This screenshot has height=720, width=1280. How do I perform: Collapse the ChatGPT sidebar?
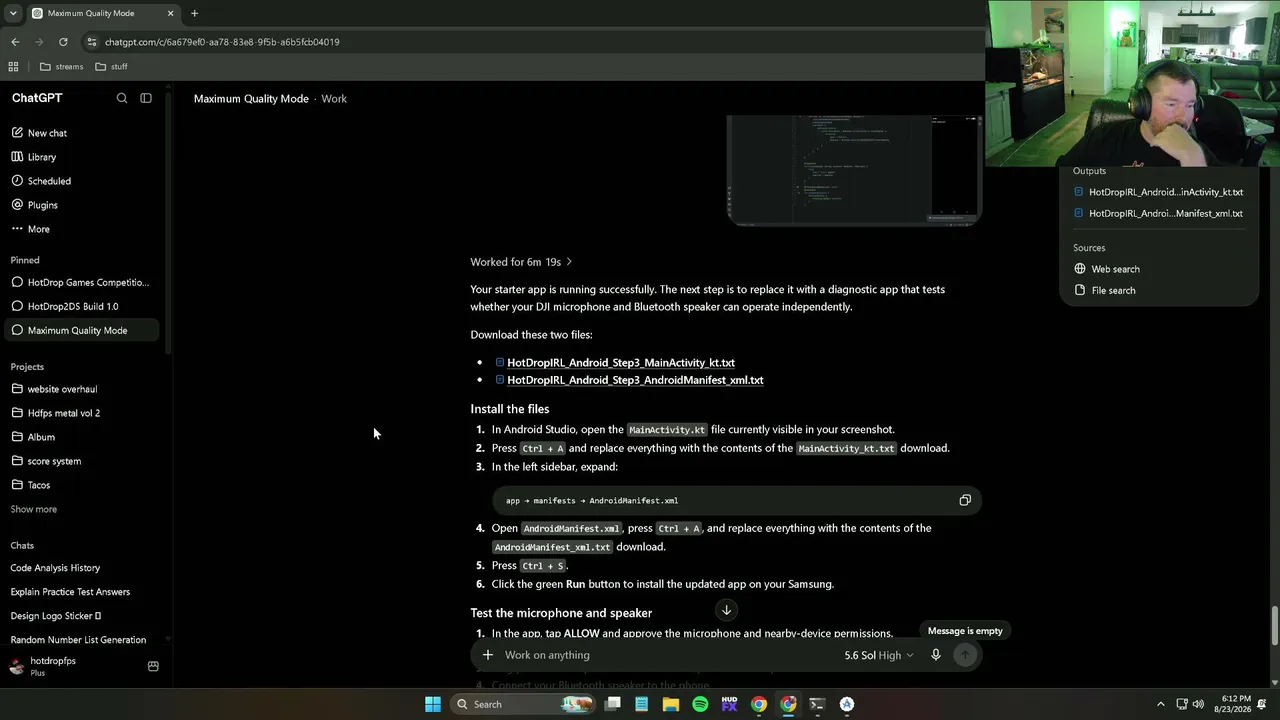tap(146, 98)
